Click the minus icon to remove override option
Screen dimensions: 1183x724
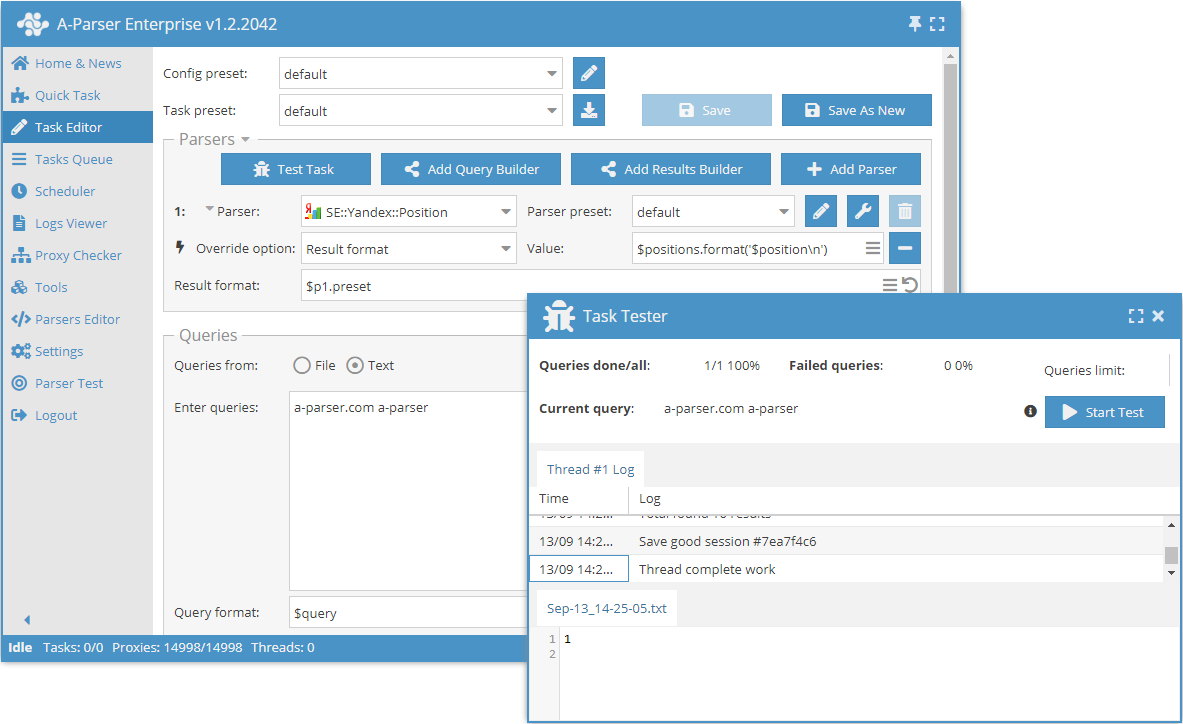click(x=904, y=248)
